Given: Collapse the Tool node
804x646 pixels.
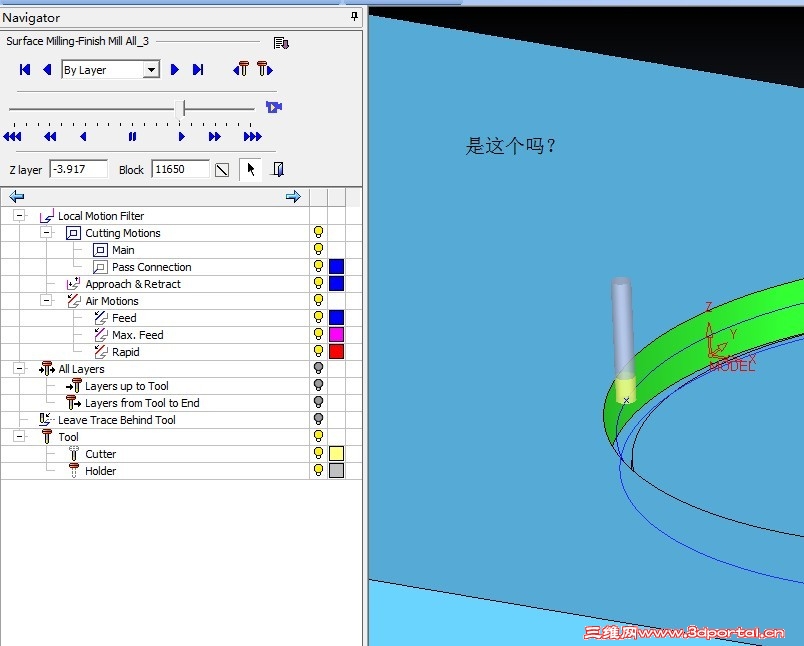Looking at the screenshot, I should (x=19, y=437).
